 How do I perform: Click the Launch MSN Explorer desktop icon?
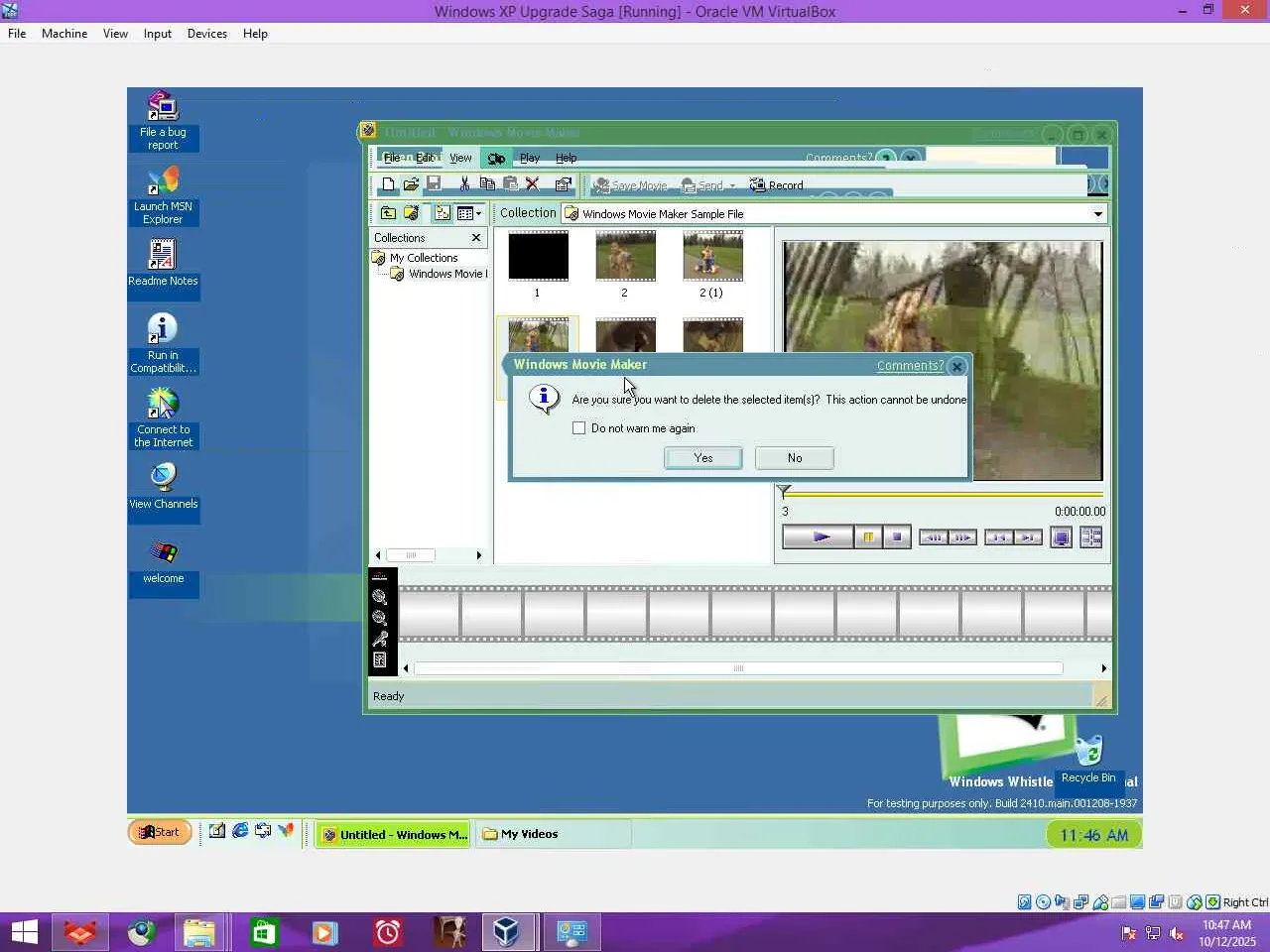click(163, 195)
